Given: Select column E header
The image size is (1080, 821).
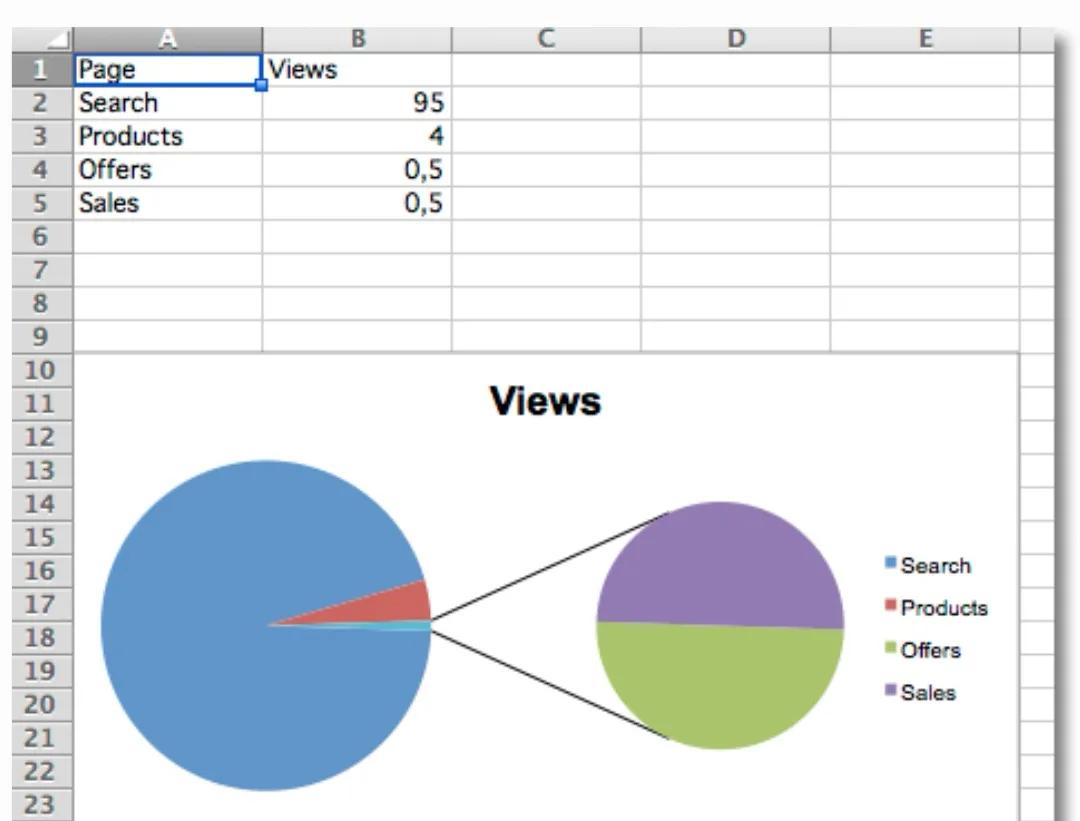Looking at the screenshot, I should tap(925, 39).
